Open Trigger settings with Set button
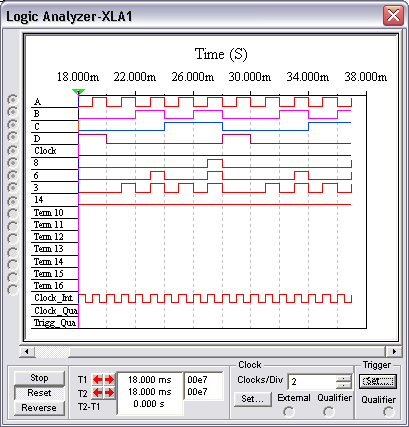The width and height of the screenshot is (409, 427). click(x=378, y=381)
